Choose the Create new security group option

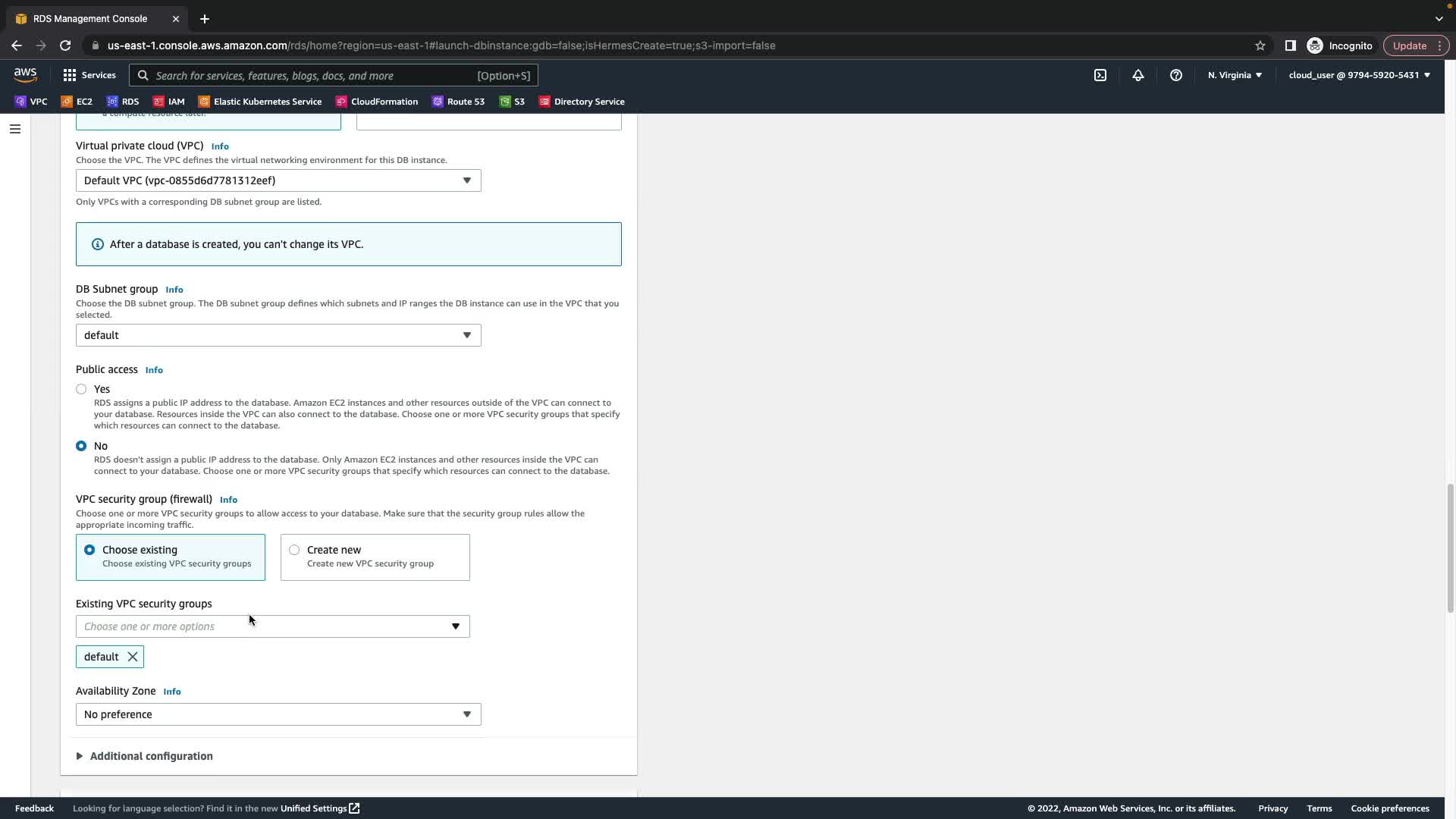[x=294, y=550]
